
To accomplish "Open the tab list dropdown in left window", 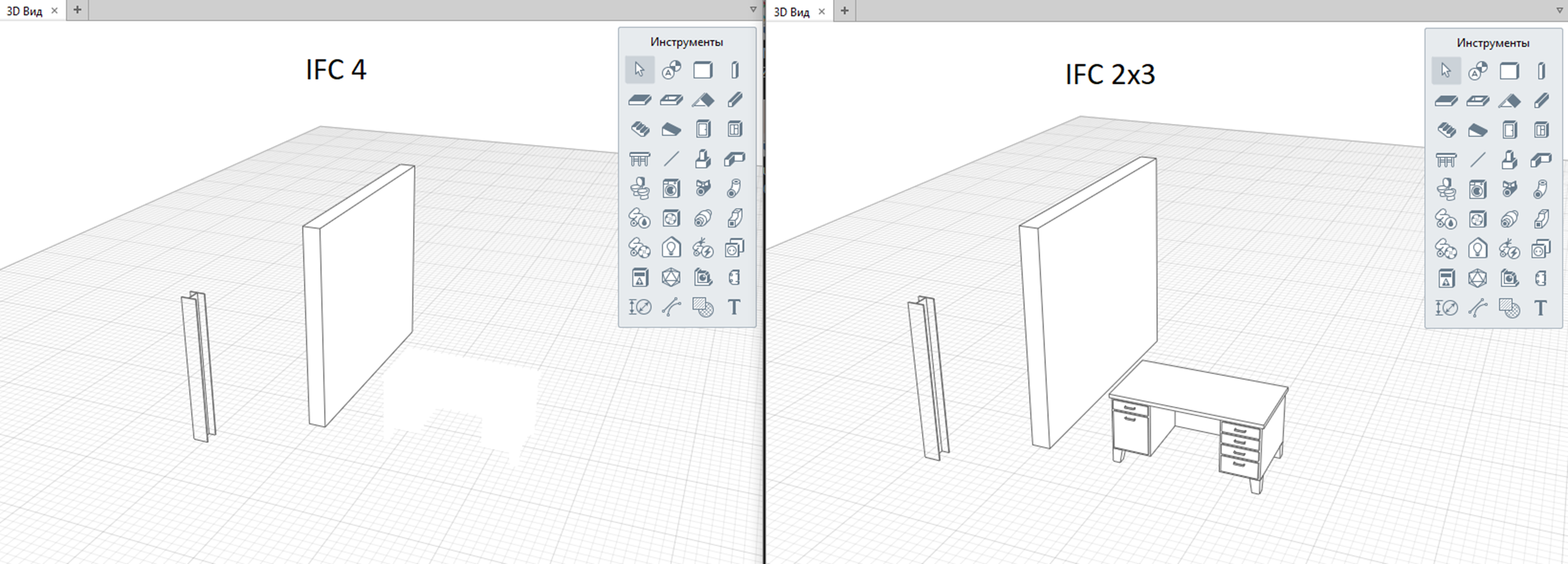I will 753,9.
